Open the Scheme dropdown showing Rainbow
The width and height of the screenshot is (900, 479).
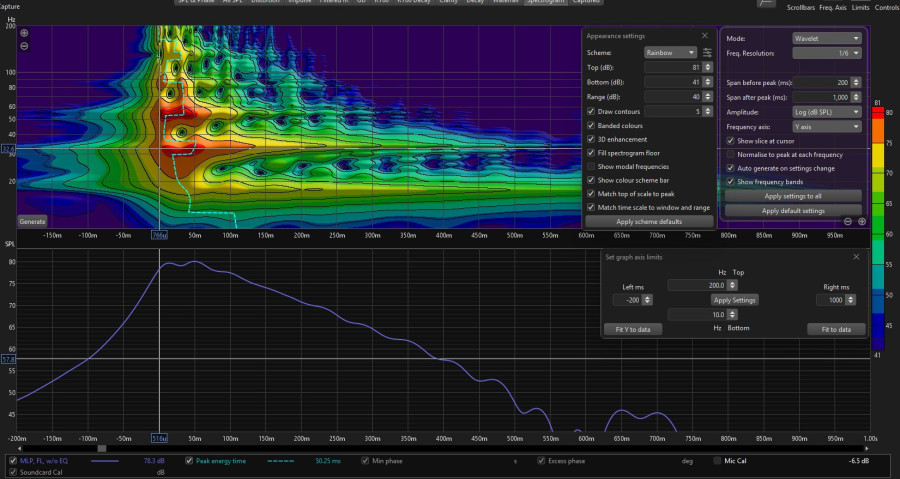(x=670, y=53)
